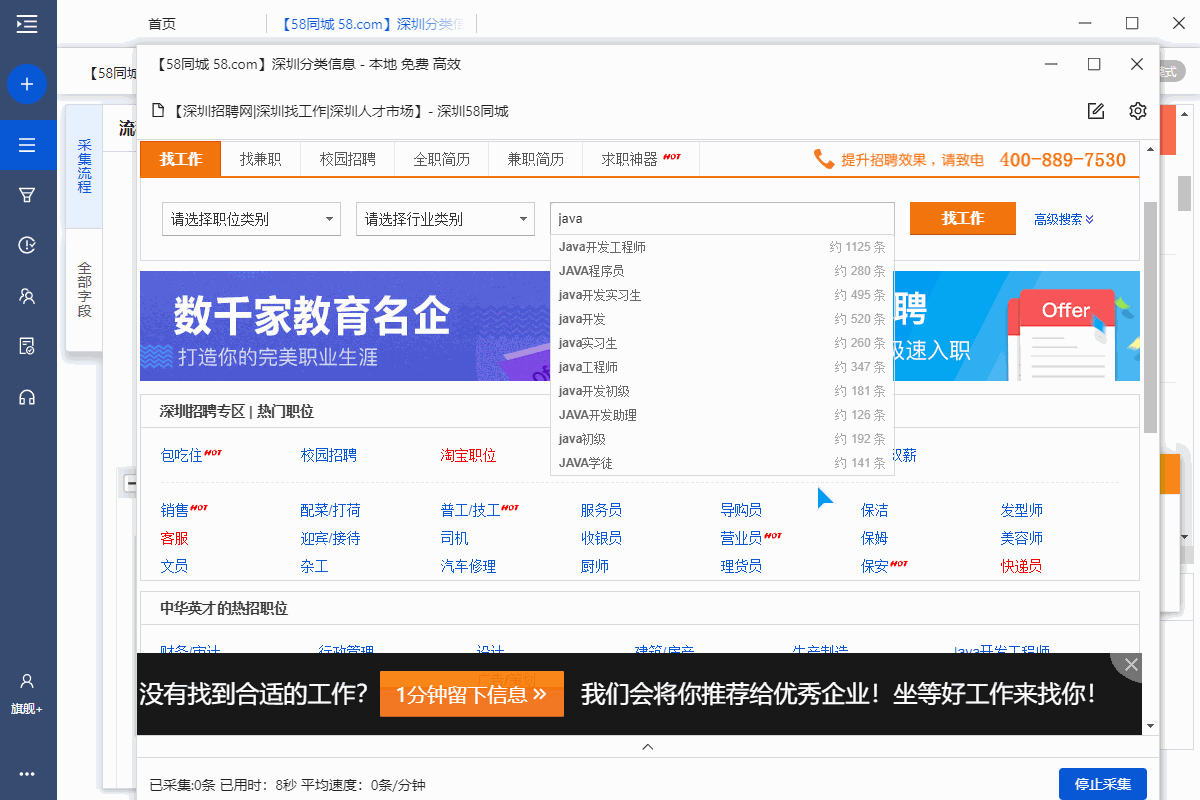Open the 客服 job link
Viewport: 1200px width, 800px height.
point(175,538)
